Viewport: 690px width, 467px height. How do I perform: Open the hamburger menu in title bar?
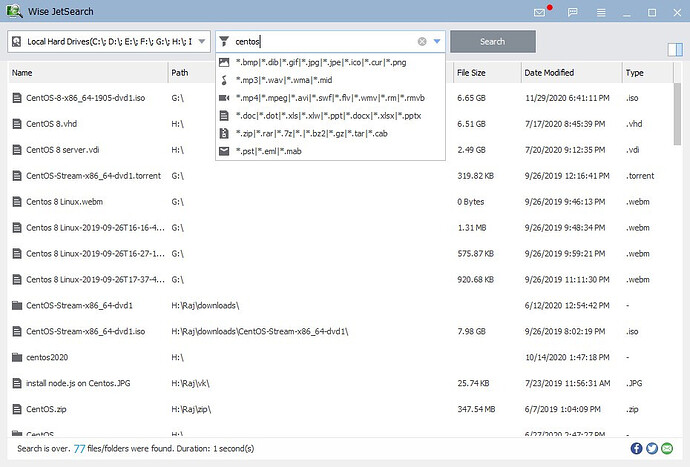tap(601, 13)
